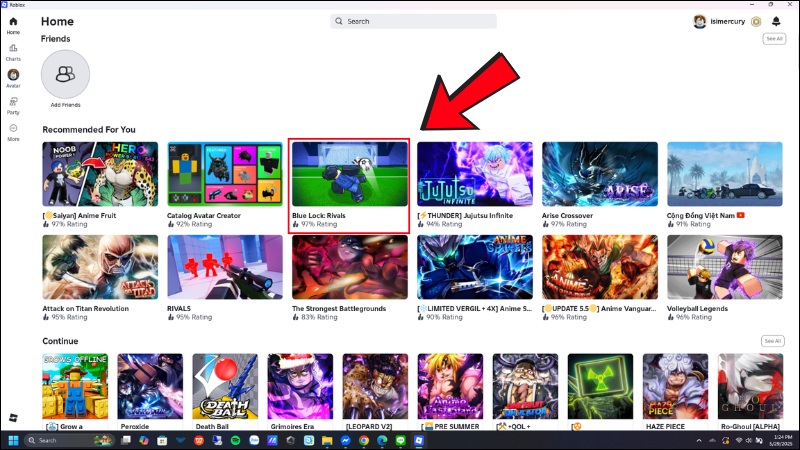
Task: Go to the Avatar sidebar icon
Action: pyautogui.click(x=13, y=76)
